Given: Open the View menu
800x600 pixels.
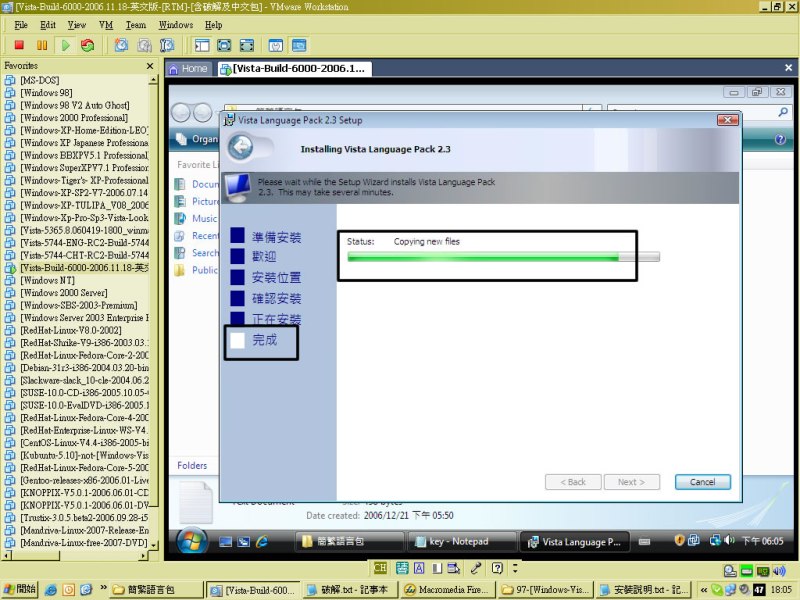Looking at the screenshot, I should point(77,25).
